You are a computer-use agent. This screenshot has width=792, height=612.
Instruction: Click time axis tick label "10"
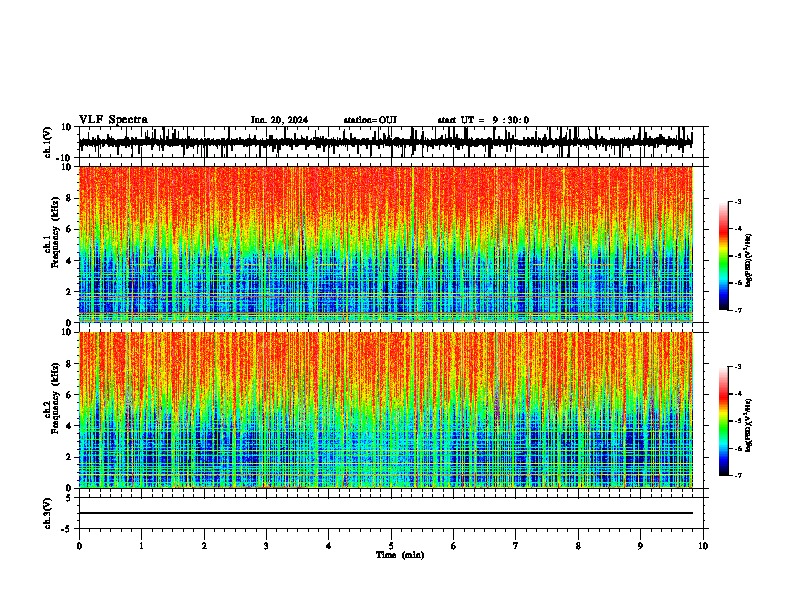[x=703, y=546]
